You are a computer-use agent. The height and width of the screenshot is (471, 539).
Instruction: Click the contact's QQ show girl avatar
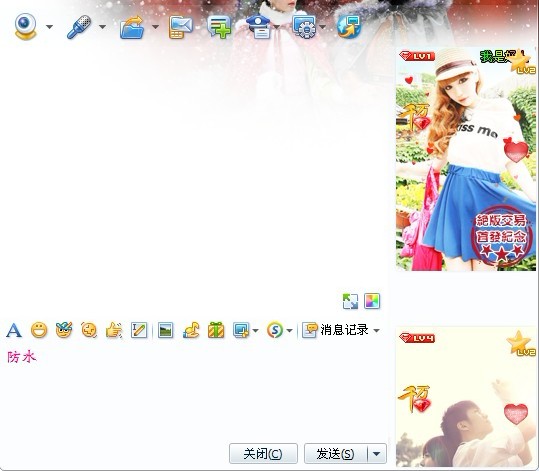pyautogui.click(x=466, y=159)
